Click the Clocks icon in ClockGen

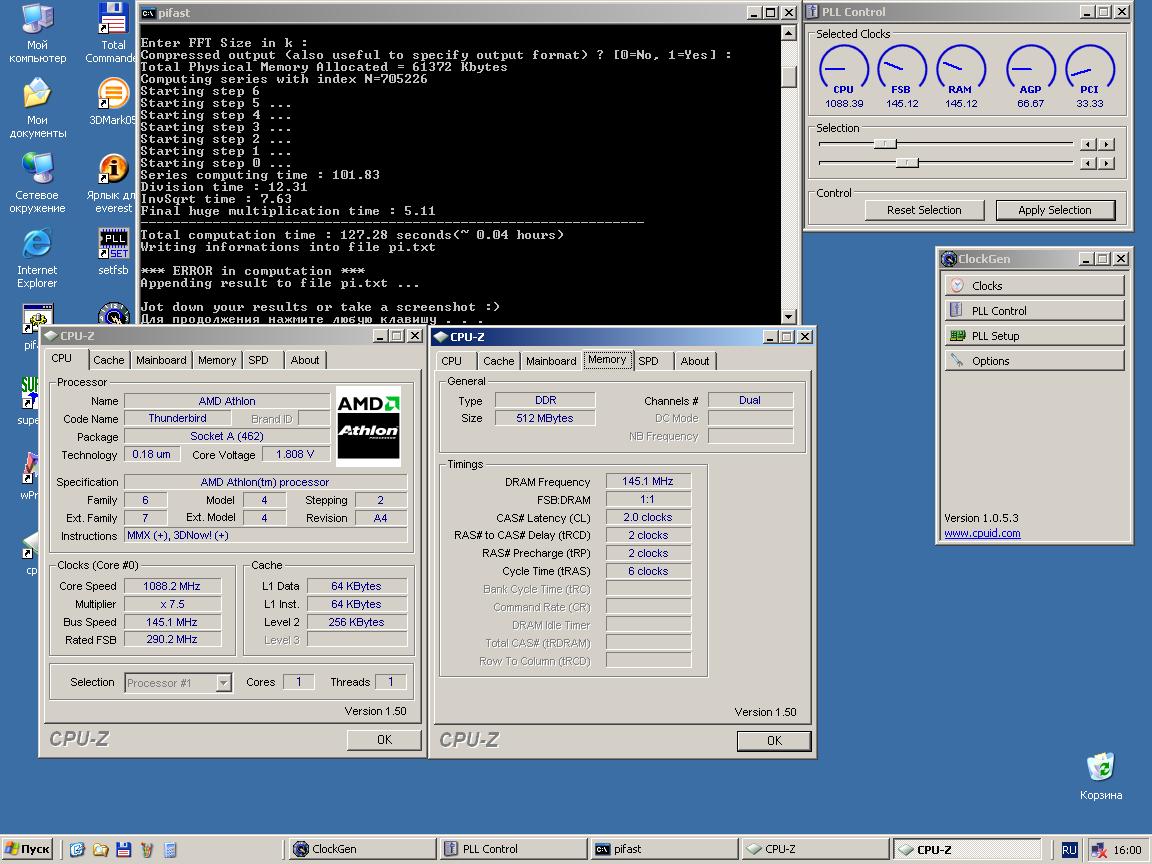pyautogui.click(x=957, y=285)
